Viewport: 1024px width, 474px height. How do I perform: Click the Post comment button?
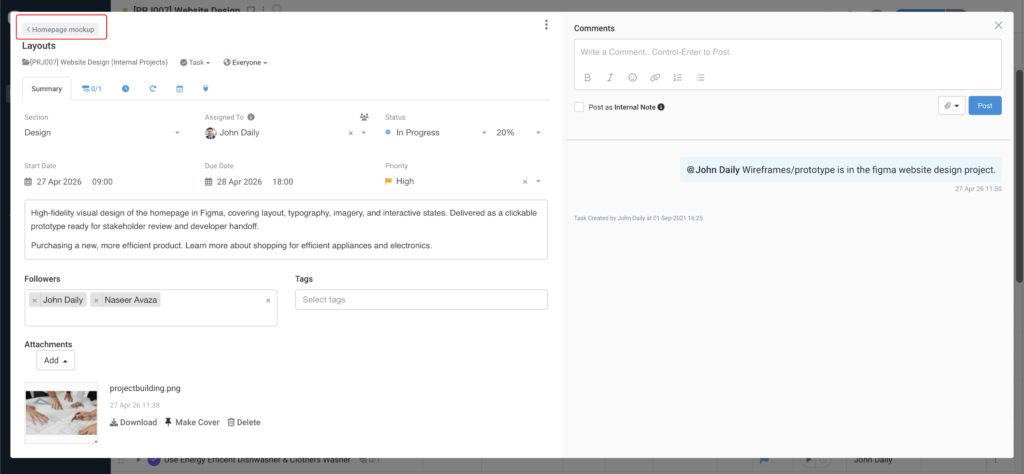coord(984,106)
